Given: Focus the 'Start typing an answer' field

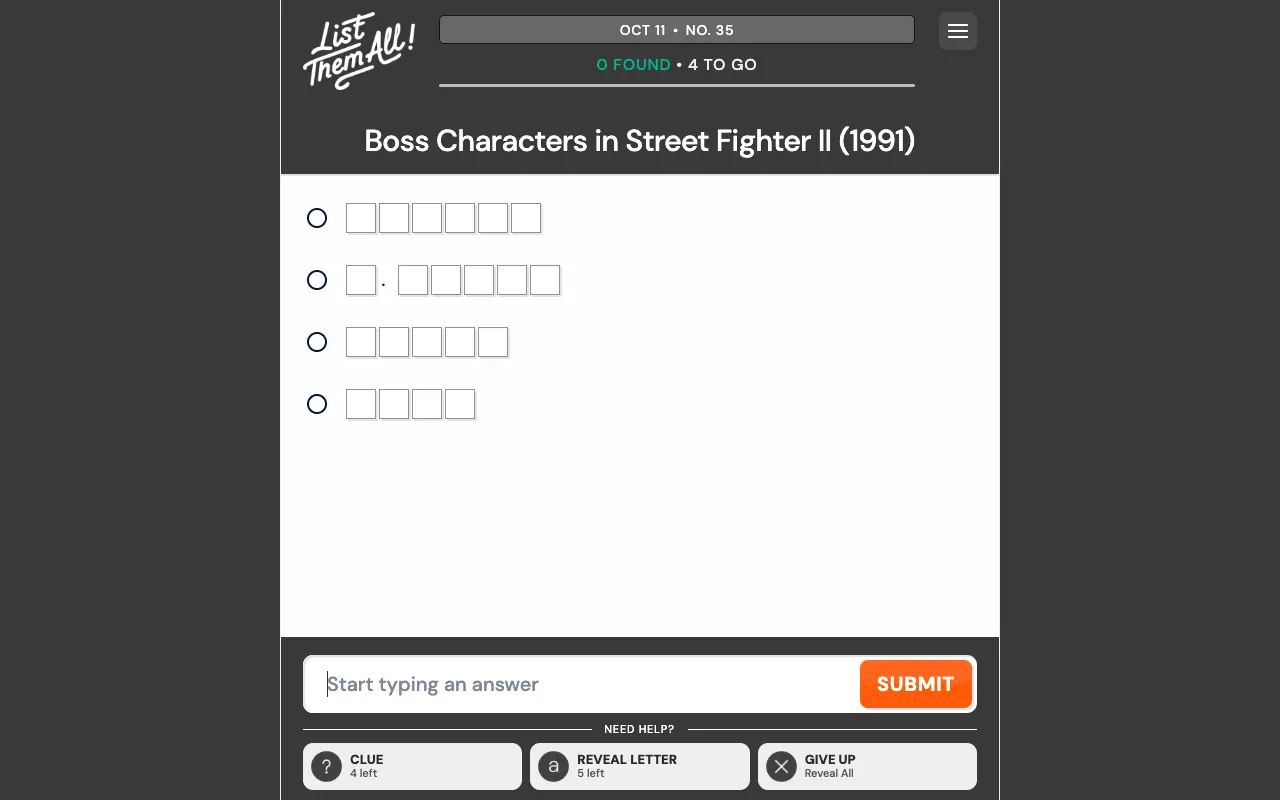Looking at the screenshot, I should pos(590,684).
